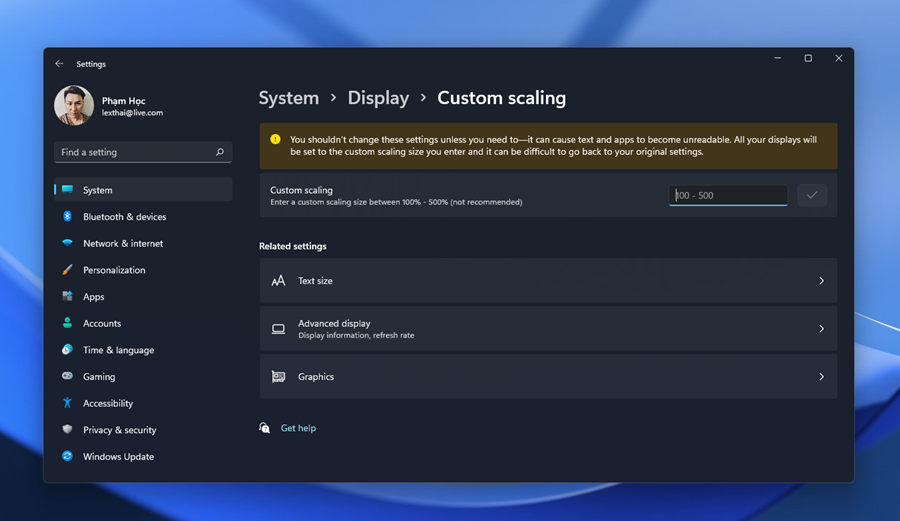Screen dimensions: 900x521
Task: Open the Get help link
Action: [x=298, y=428]
